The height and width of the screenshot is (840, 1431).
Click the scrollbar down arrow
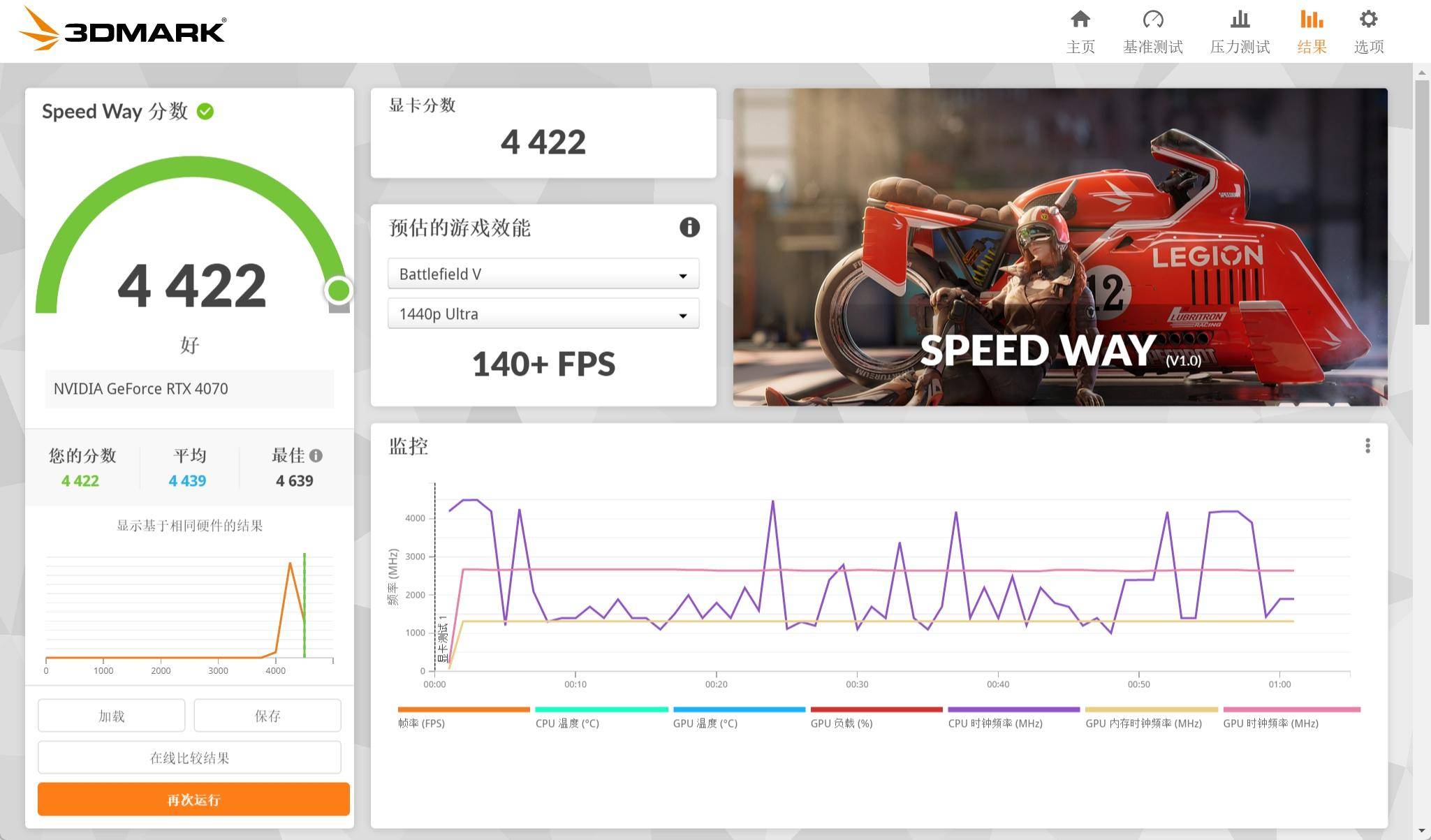pyautogui.click(x=1421, y=832)
